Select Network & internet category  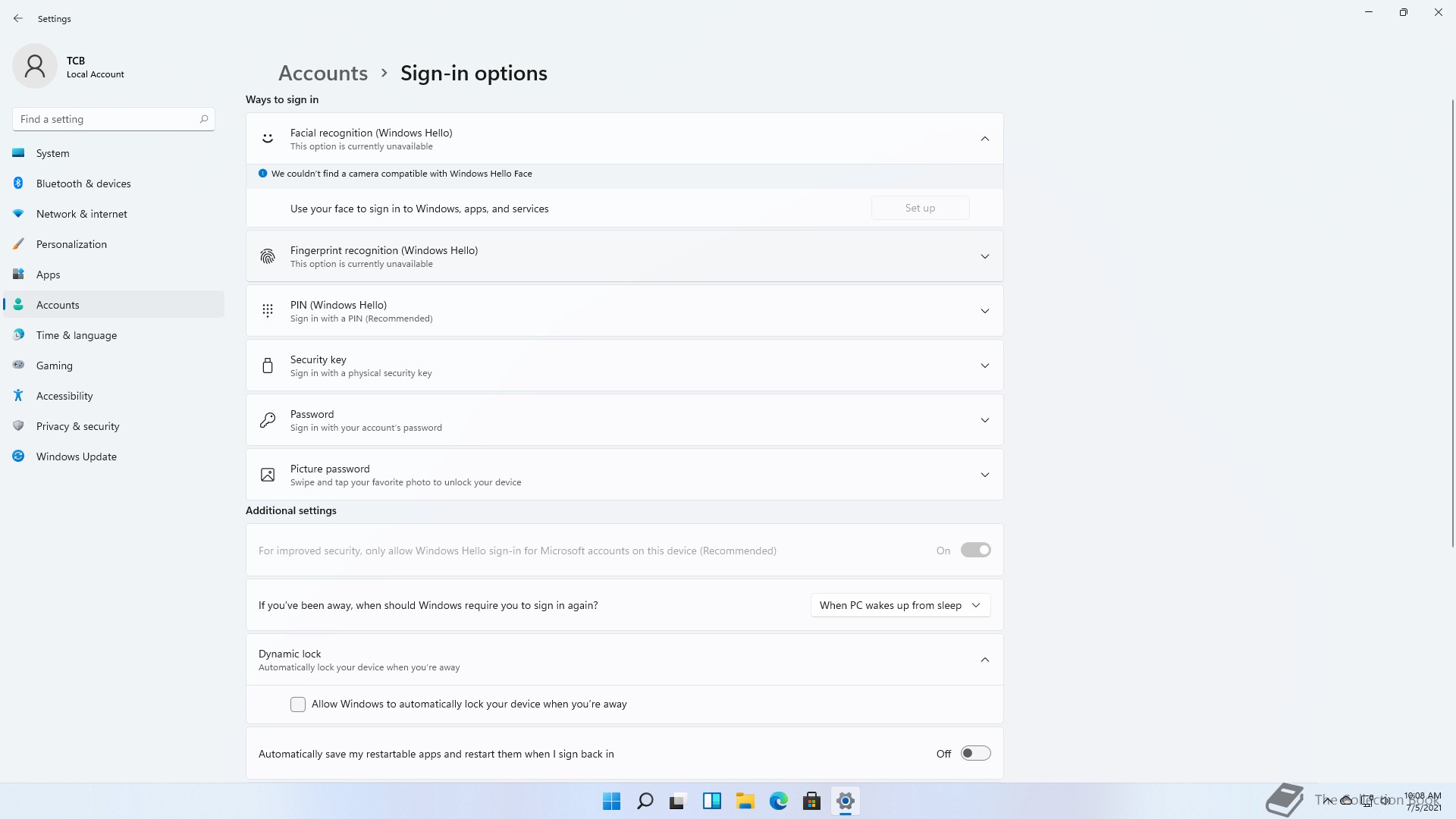(x=114, y=214)
